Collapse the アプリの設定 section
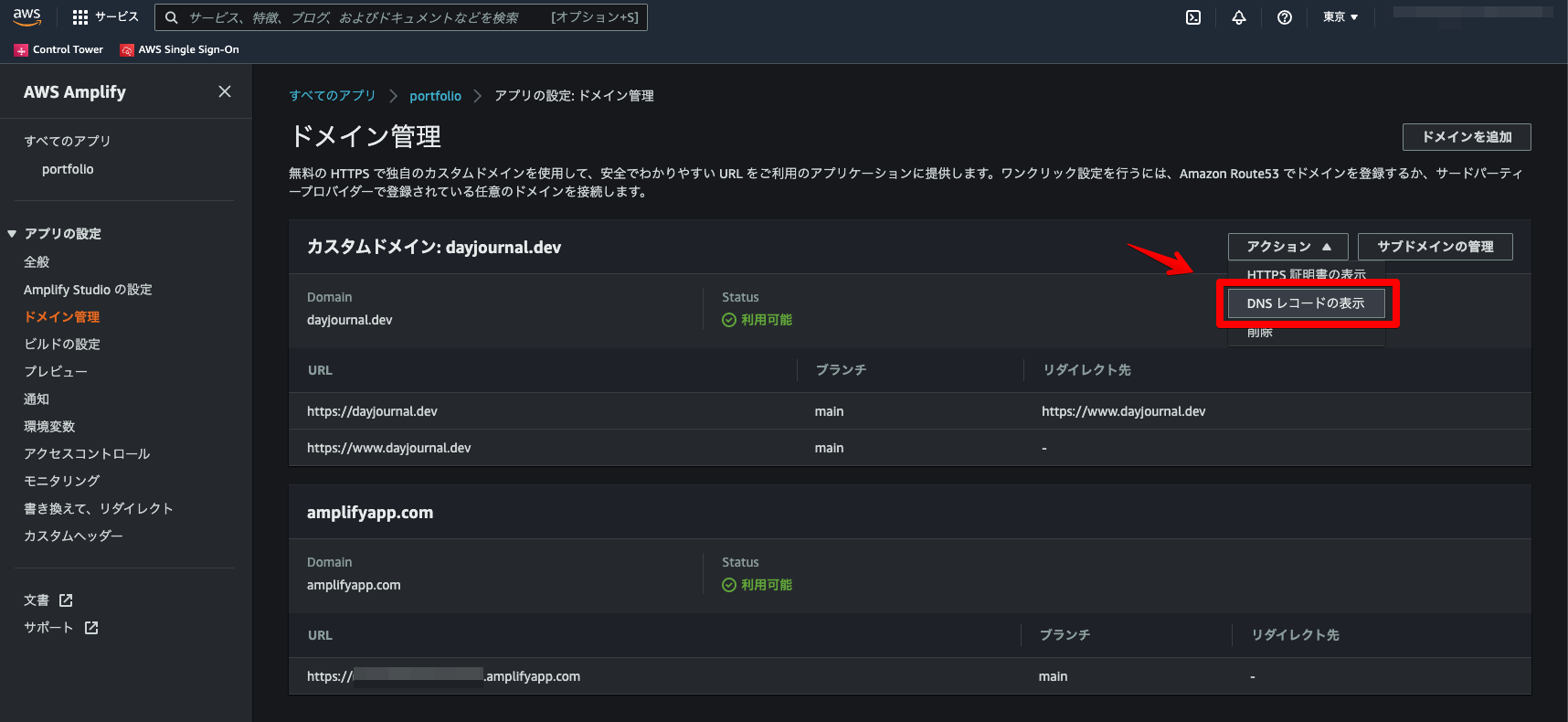Image resolution: width=1568 pixels, height=722 pixels. coord(12,234)
